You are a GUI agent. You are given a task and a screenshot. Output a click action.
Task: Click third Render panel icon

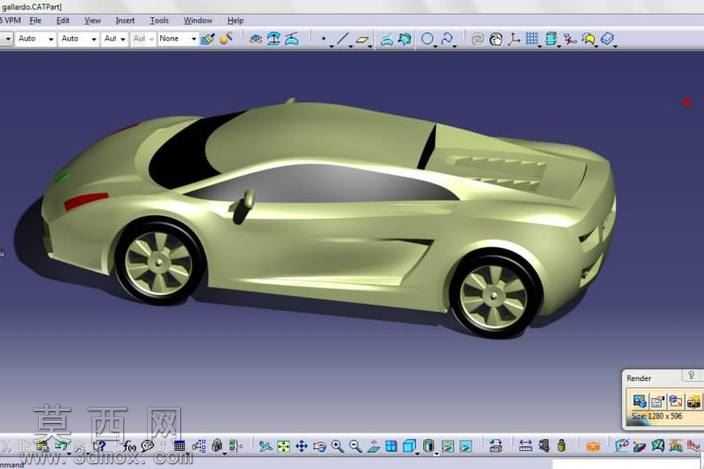[676, 401]
